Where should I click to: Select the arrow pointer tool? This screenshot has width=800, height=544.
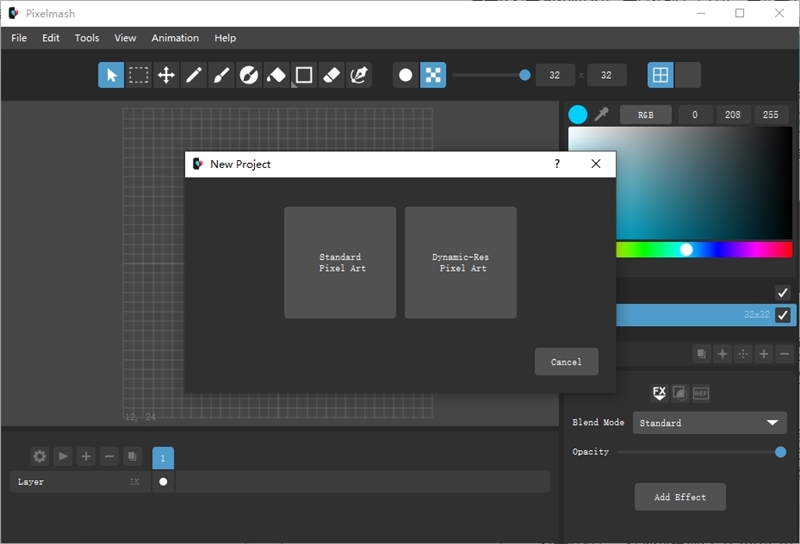pyautogui.click(x=111, y=75)
